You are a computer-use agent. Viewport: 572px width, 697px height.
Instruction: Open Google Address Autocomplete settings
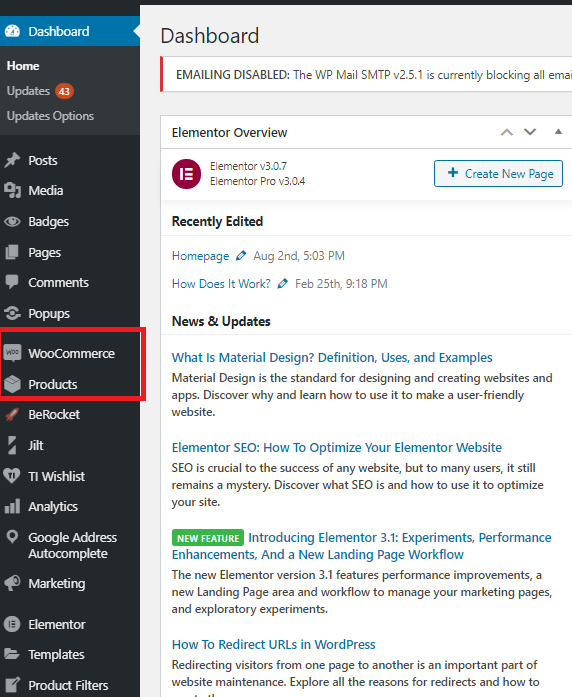(70, 545)
